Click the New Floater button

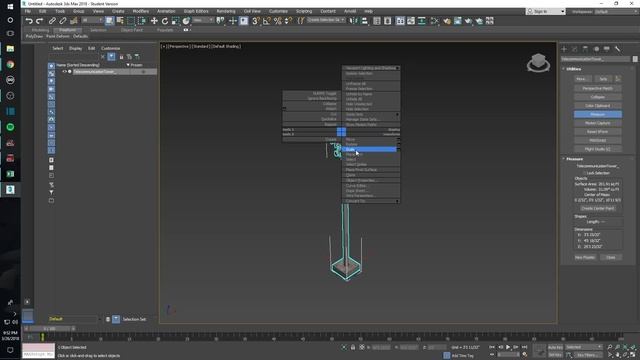[585, 258]
